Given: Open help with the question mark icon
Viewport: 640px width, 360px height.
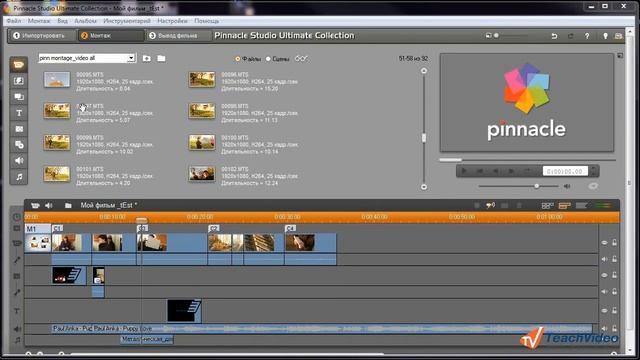Looking at the screenshot, I should click(x=587, y=36).
